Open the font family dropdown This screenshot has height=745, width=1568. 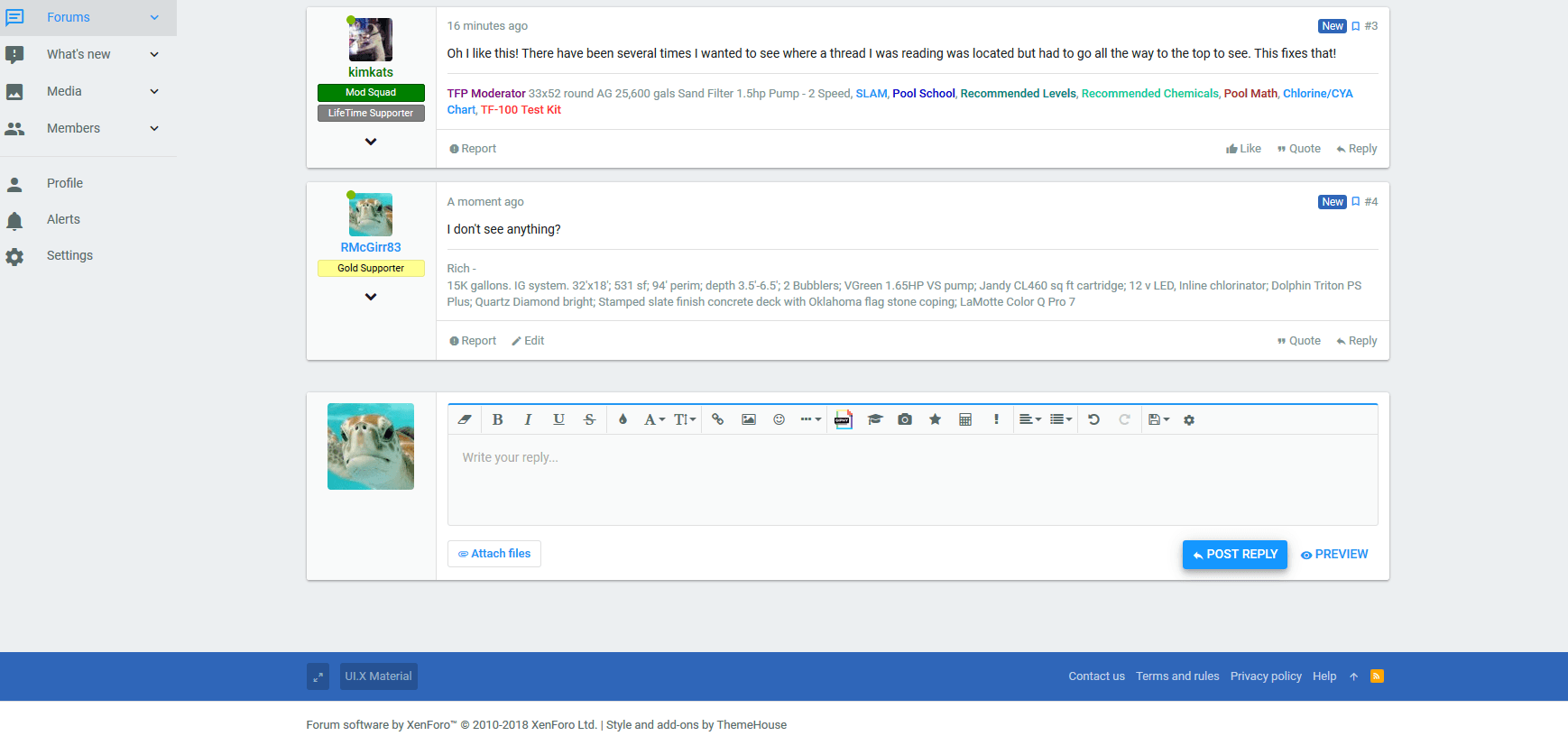click(x=654, y=419)
